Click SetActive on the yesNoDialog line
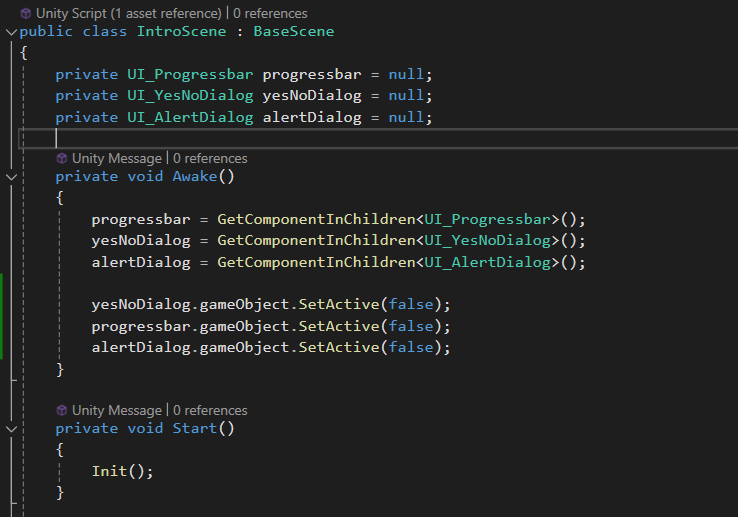This screenshot has height=517, width=738. coord(339,305)
